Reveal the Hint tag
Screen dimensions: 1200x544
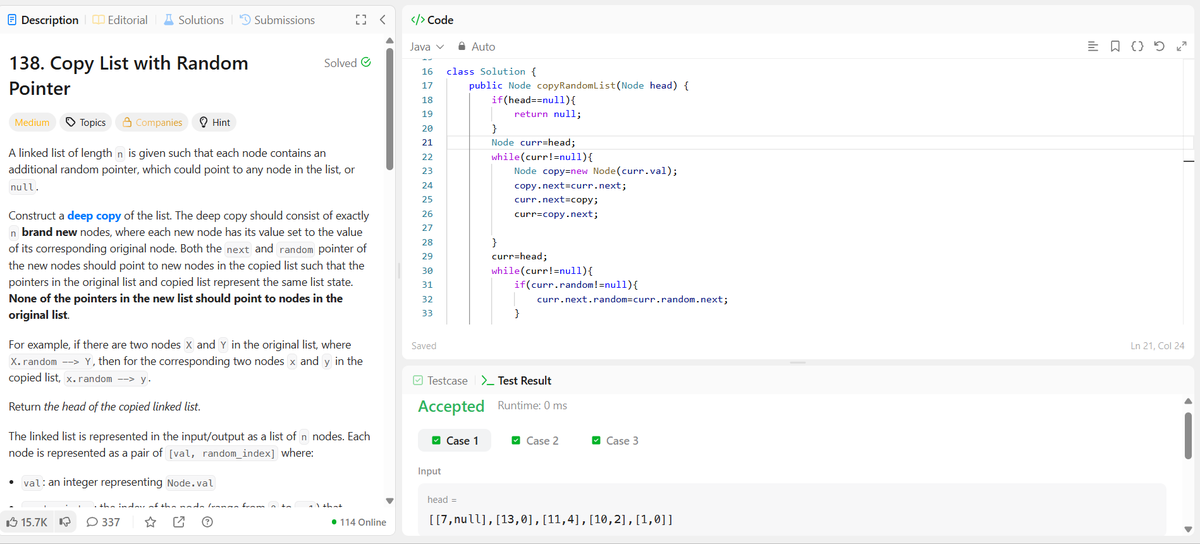[x=215, y=122]
